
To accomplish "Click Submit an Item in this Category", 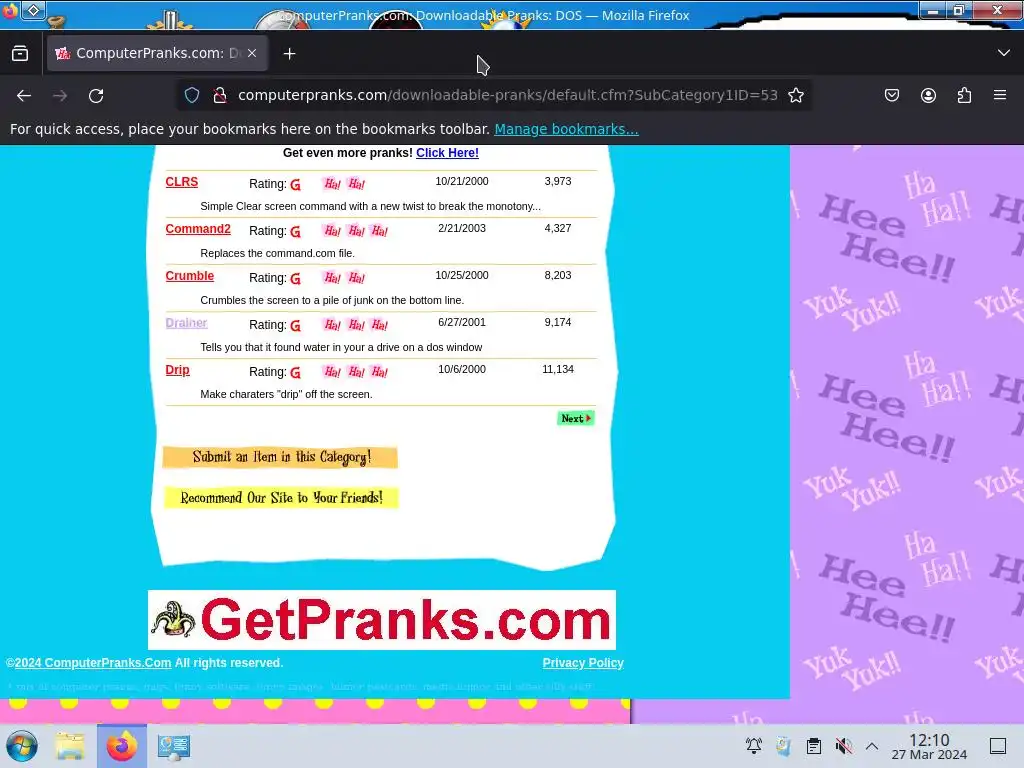I will (280, 457).
